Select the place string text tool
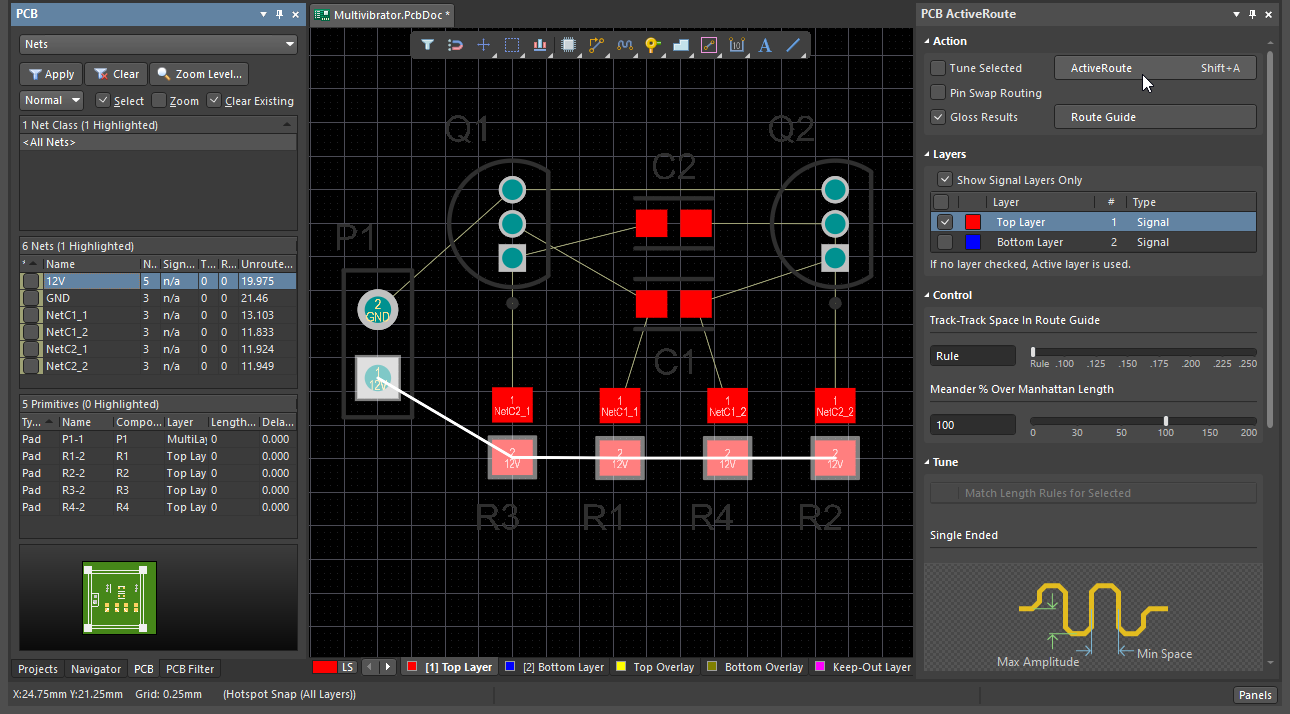The image size is (1290, 714). (765, 45)
